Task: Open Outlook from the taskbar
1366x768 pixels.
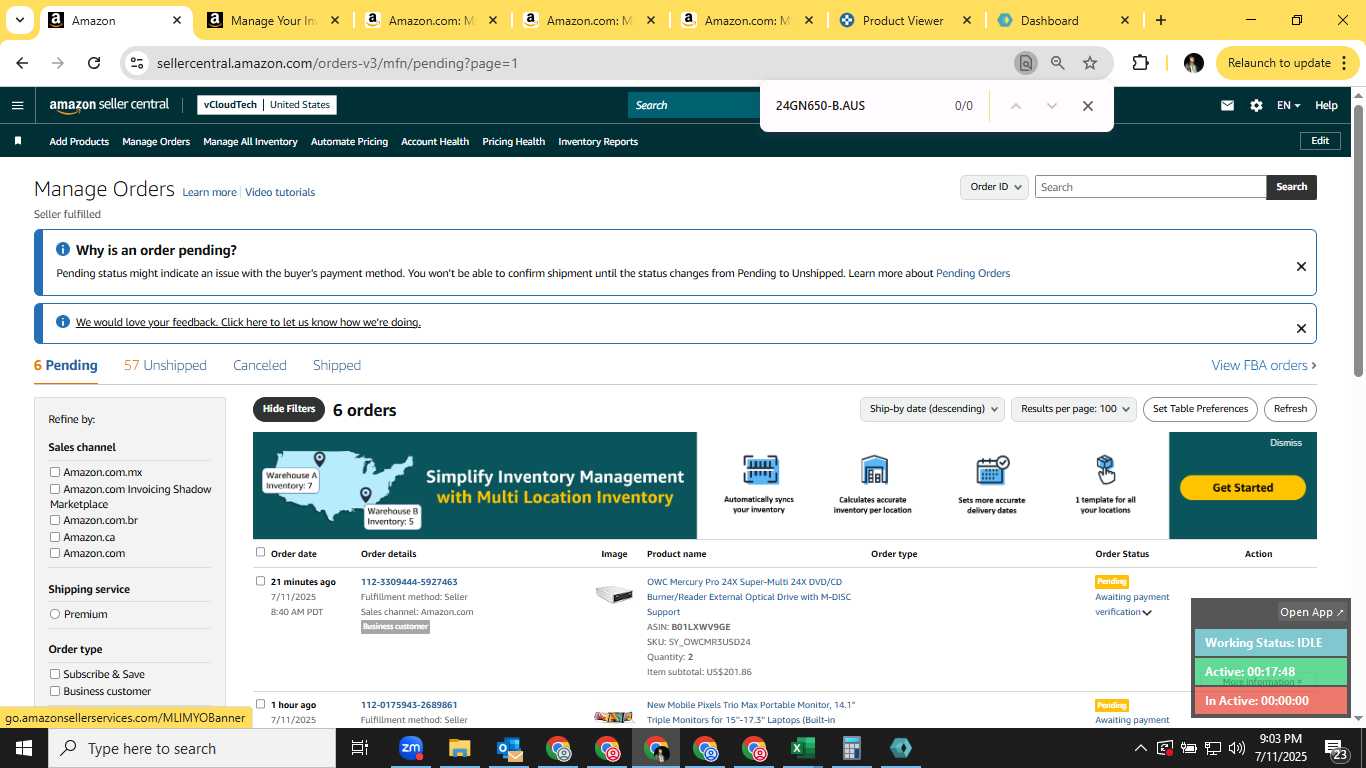Action: tap(509, 748)
